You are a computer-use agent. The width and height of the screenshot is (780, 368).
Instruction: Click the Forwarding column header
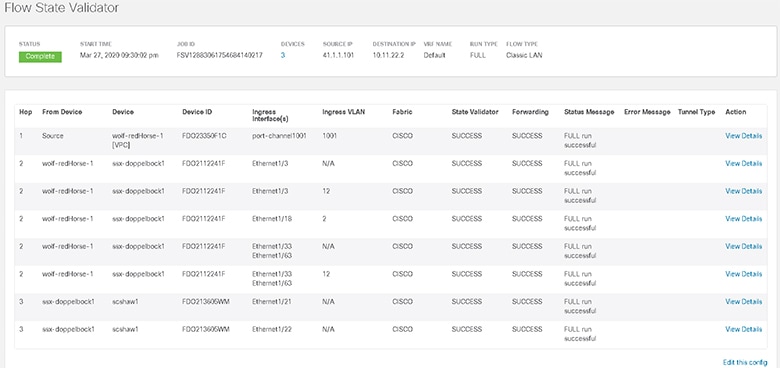(x=530, y=112)
